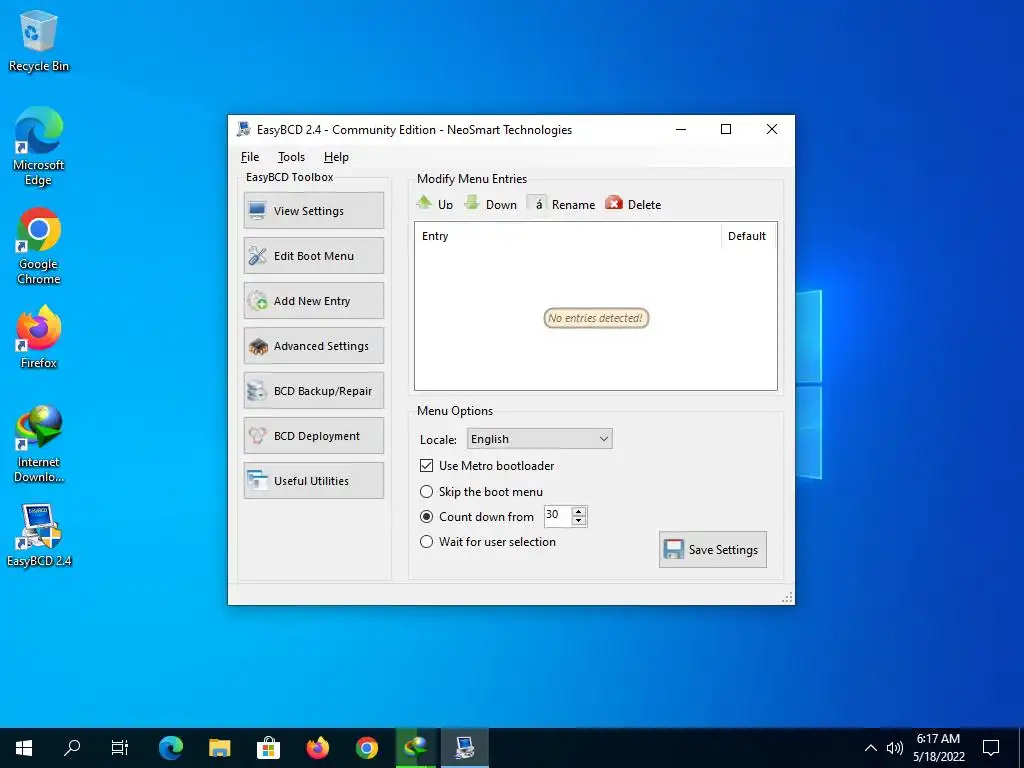Open taskbar Search
Viewport: 1024px width, 768px height.
click(72, 748)
